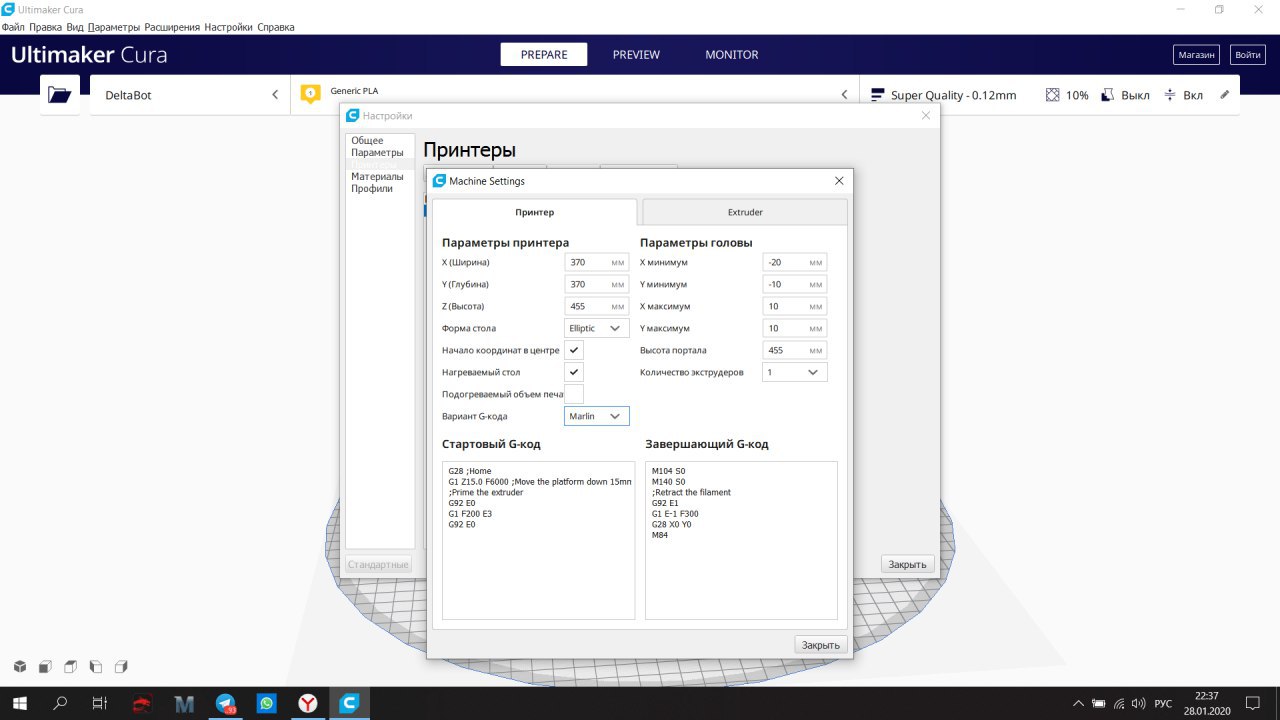The image size is (1280, 720).
Task: Open Telegram from the taskbar
Action: tap(226, 703)
